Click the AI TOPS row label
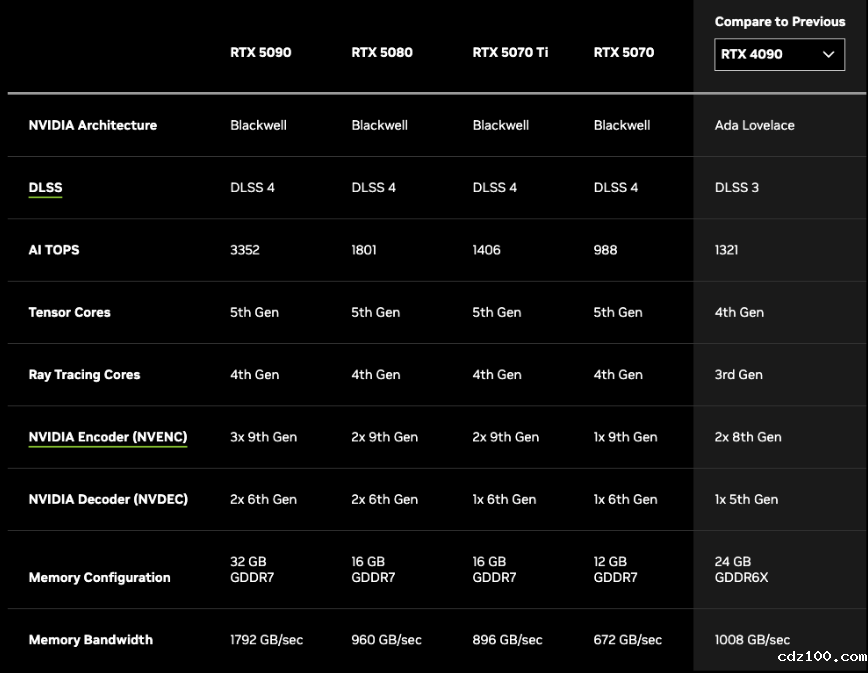868x673 pixels. pyautogui.click(x=54, y=250)
